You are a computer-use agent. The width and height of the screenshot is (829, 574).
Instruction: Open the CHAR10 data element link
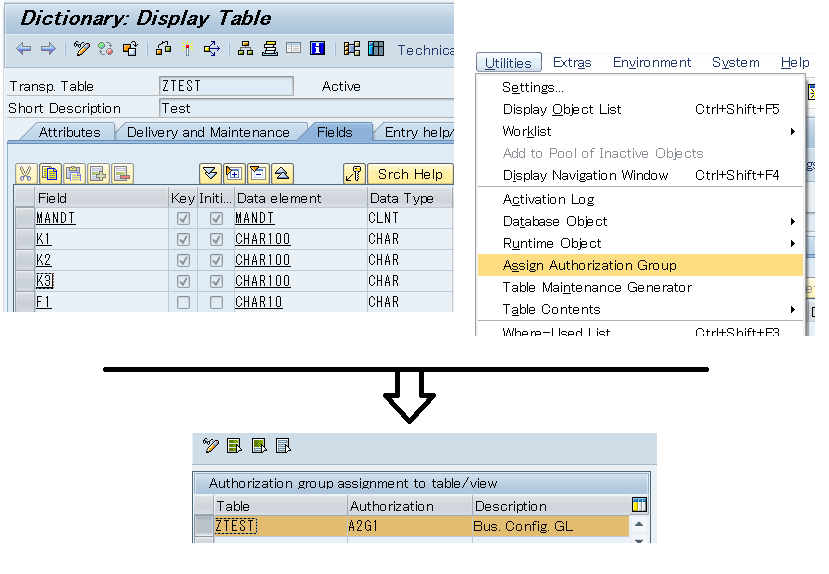pos(259,302)
